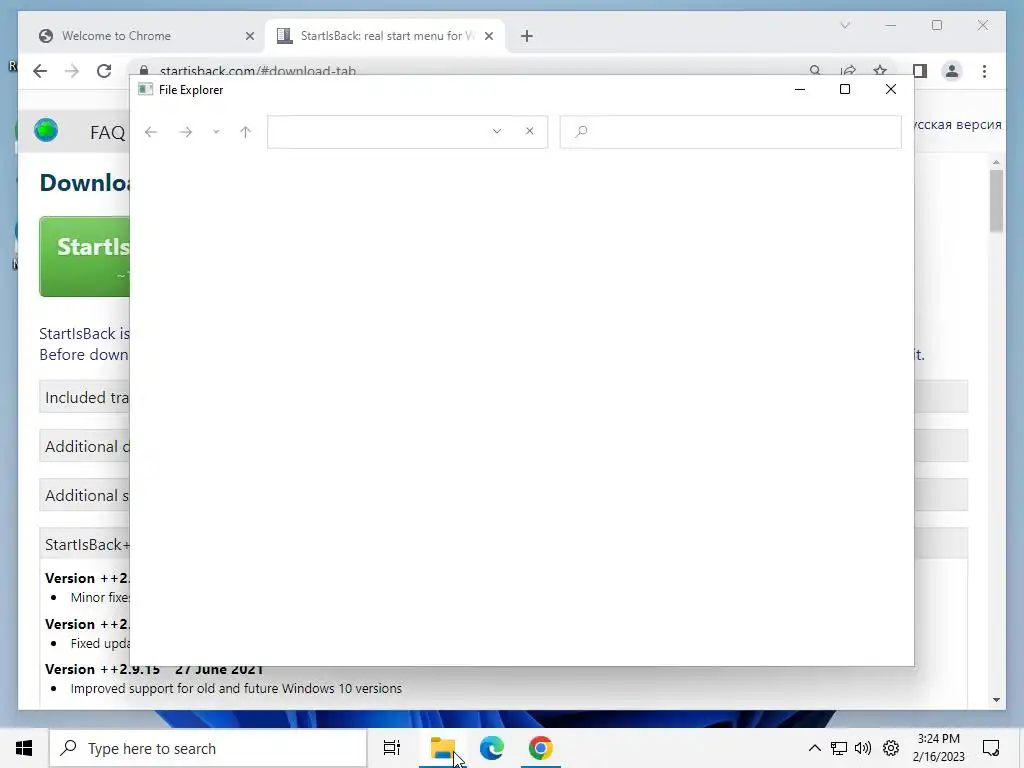Show hidden system tray icons

pyautogui.click(x=814, y=748)
